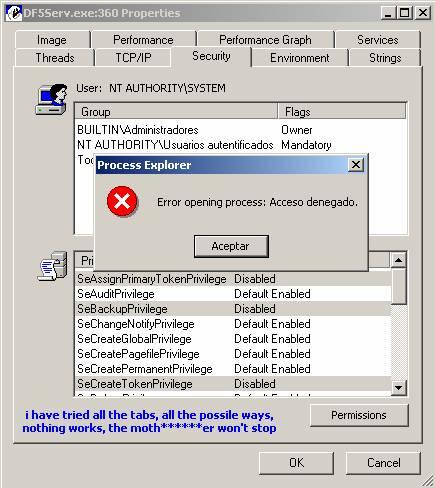Click Aceptar to dismiss the error
Viewport: 435px width, 488px height.
point(231,246)
